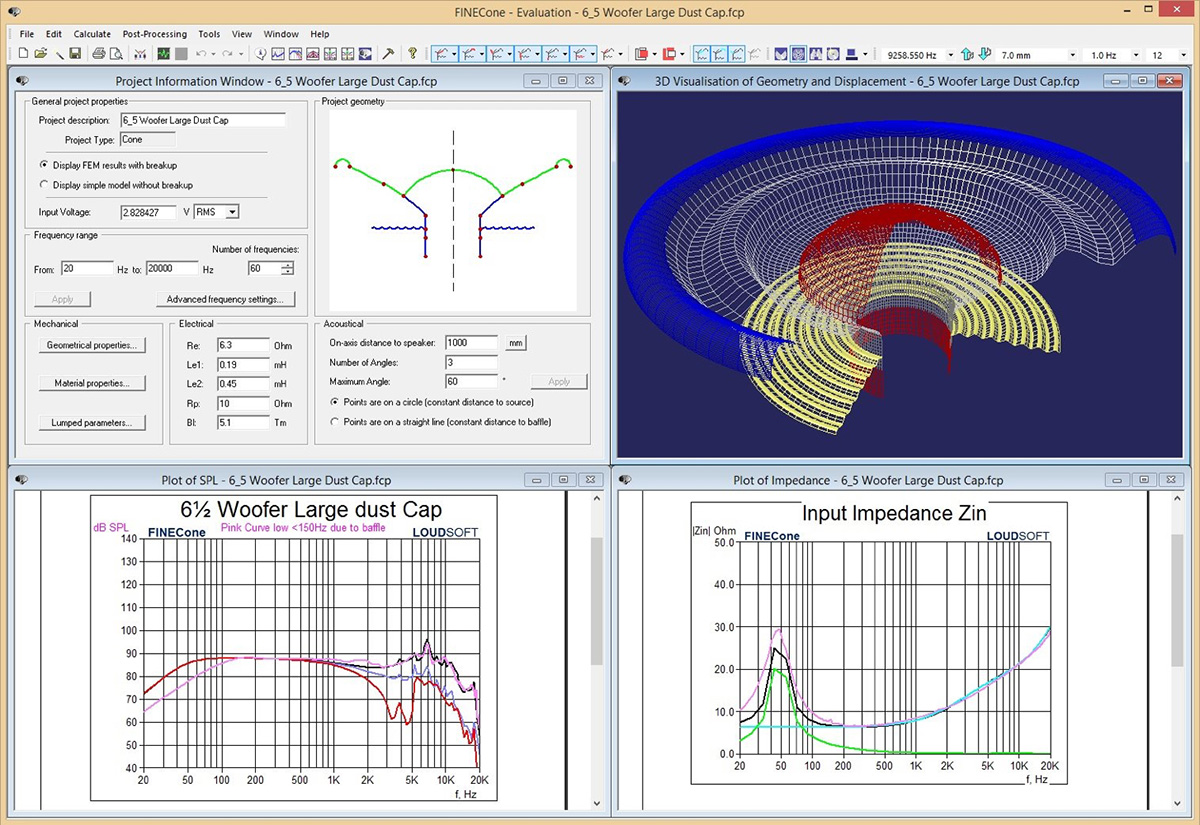Click the Geometrical properties button
Viewport: 1200px width, 825px height.
tap(92, 345)
